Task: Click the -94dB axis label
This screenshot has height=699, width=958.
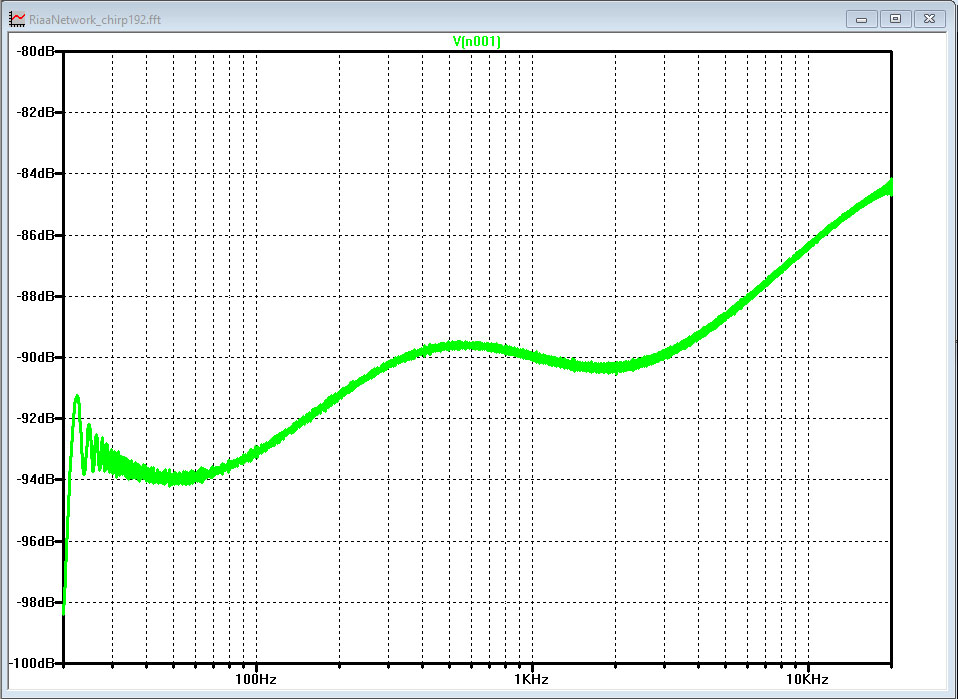Action: 35,480
